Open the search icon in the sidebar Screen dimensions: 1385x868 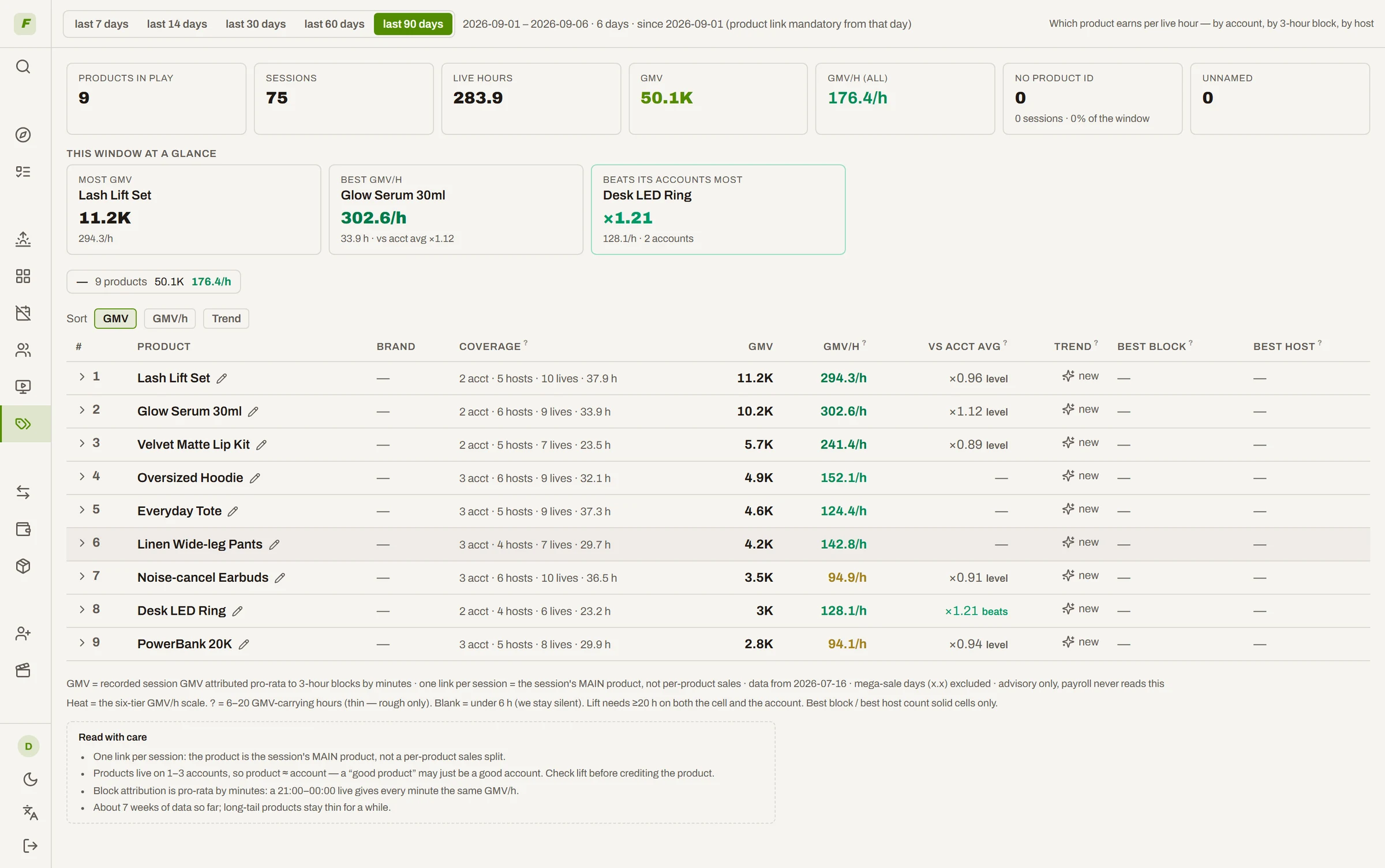(23, 67)
